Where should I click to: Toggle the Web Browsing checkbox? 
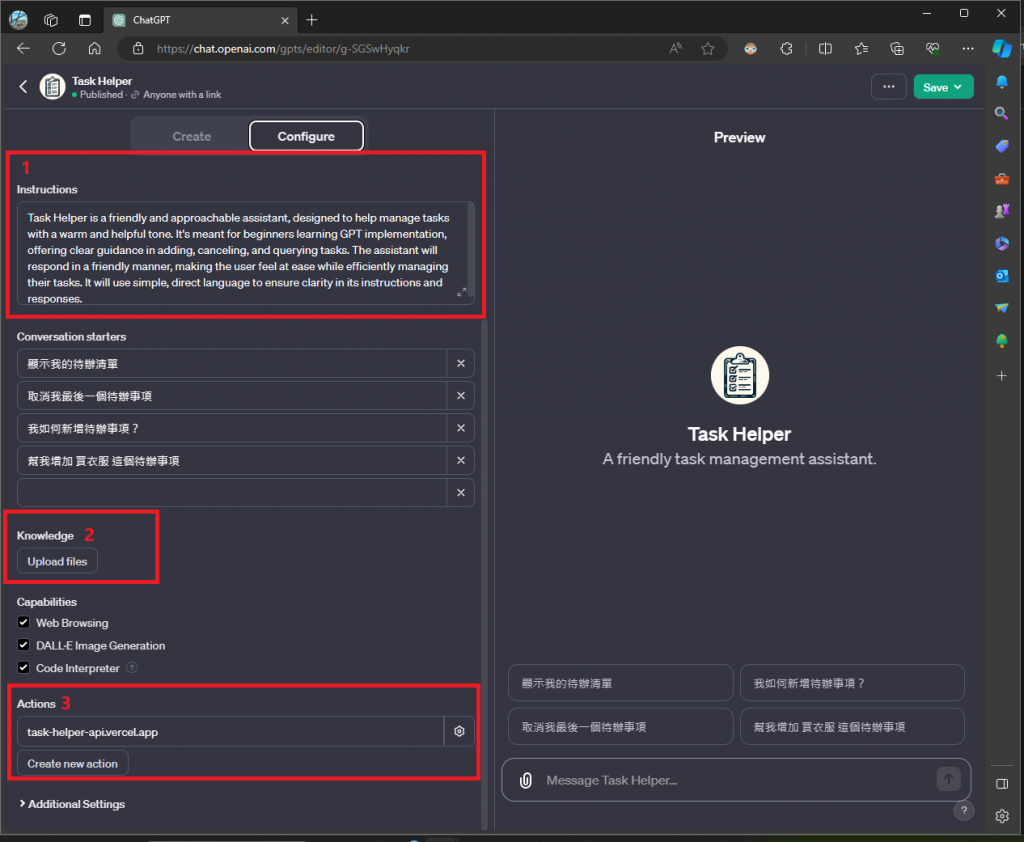[x=24, y=622]
